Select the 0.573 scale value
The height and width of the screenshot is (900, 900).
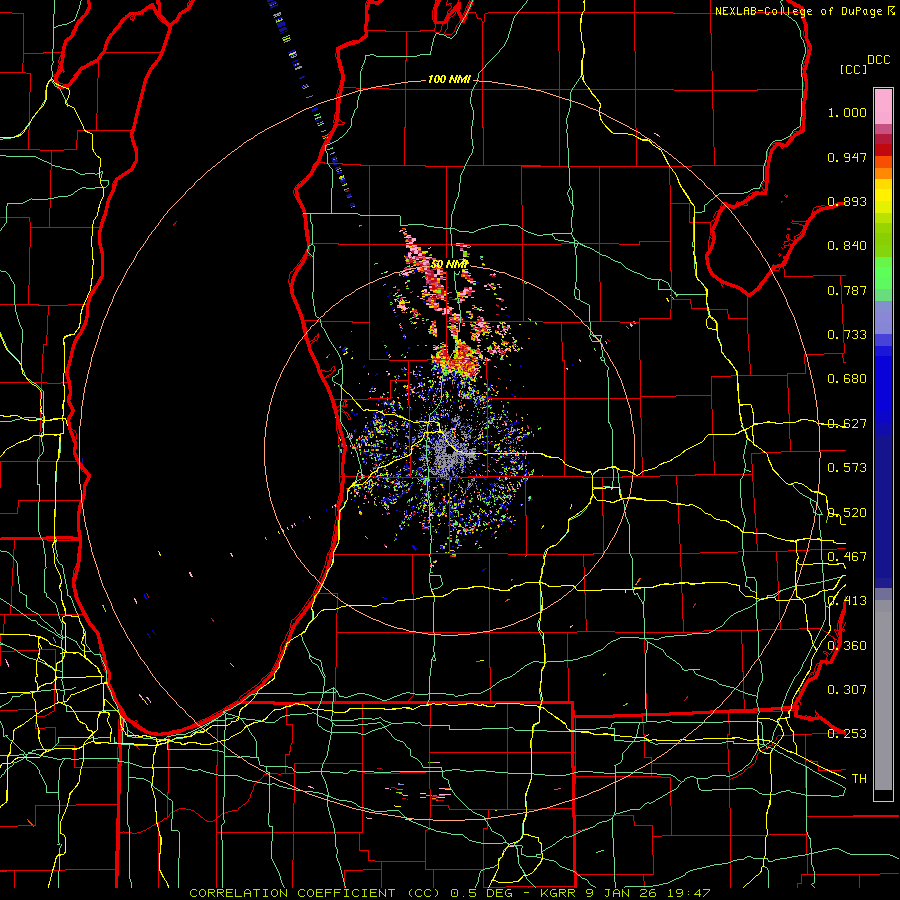(847, 468)
